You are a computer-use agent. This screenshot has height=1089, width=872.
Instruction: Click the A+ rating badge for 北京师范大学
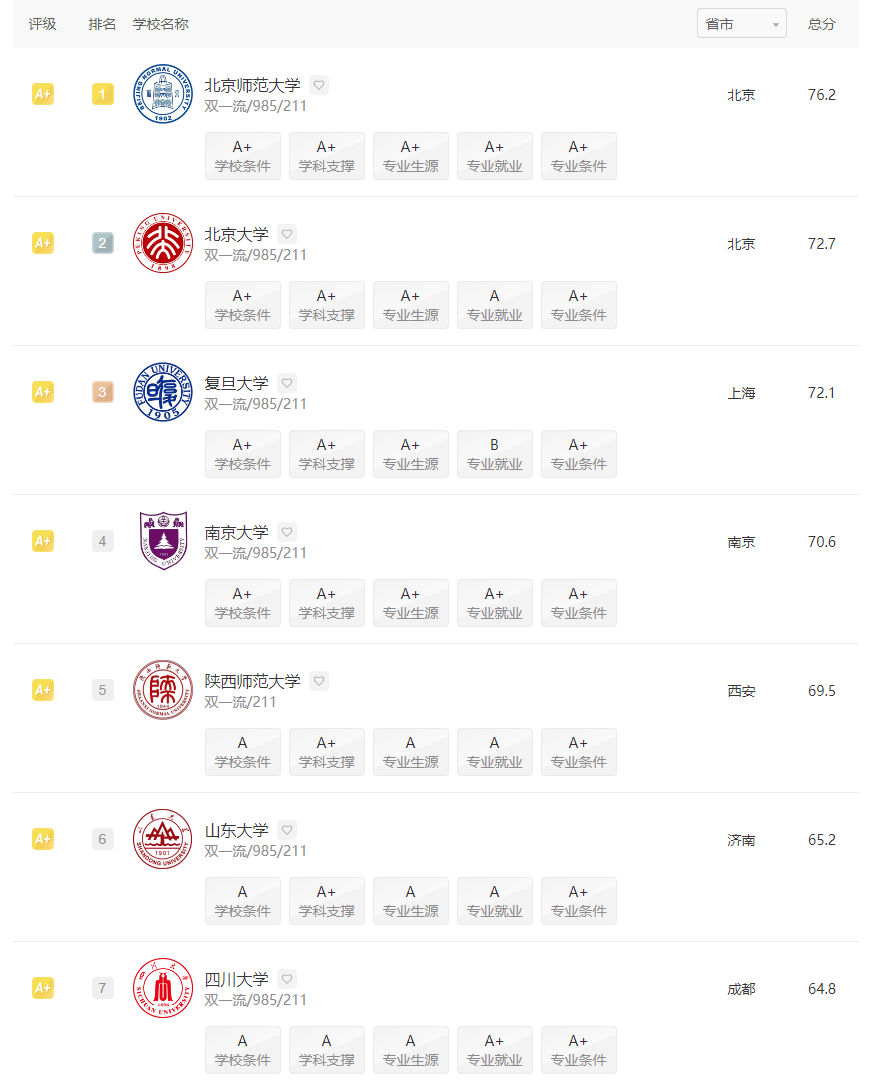point(43,94)
